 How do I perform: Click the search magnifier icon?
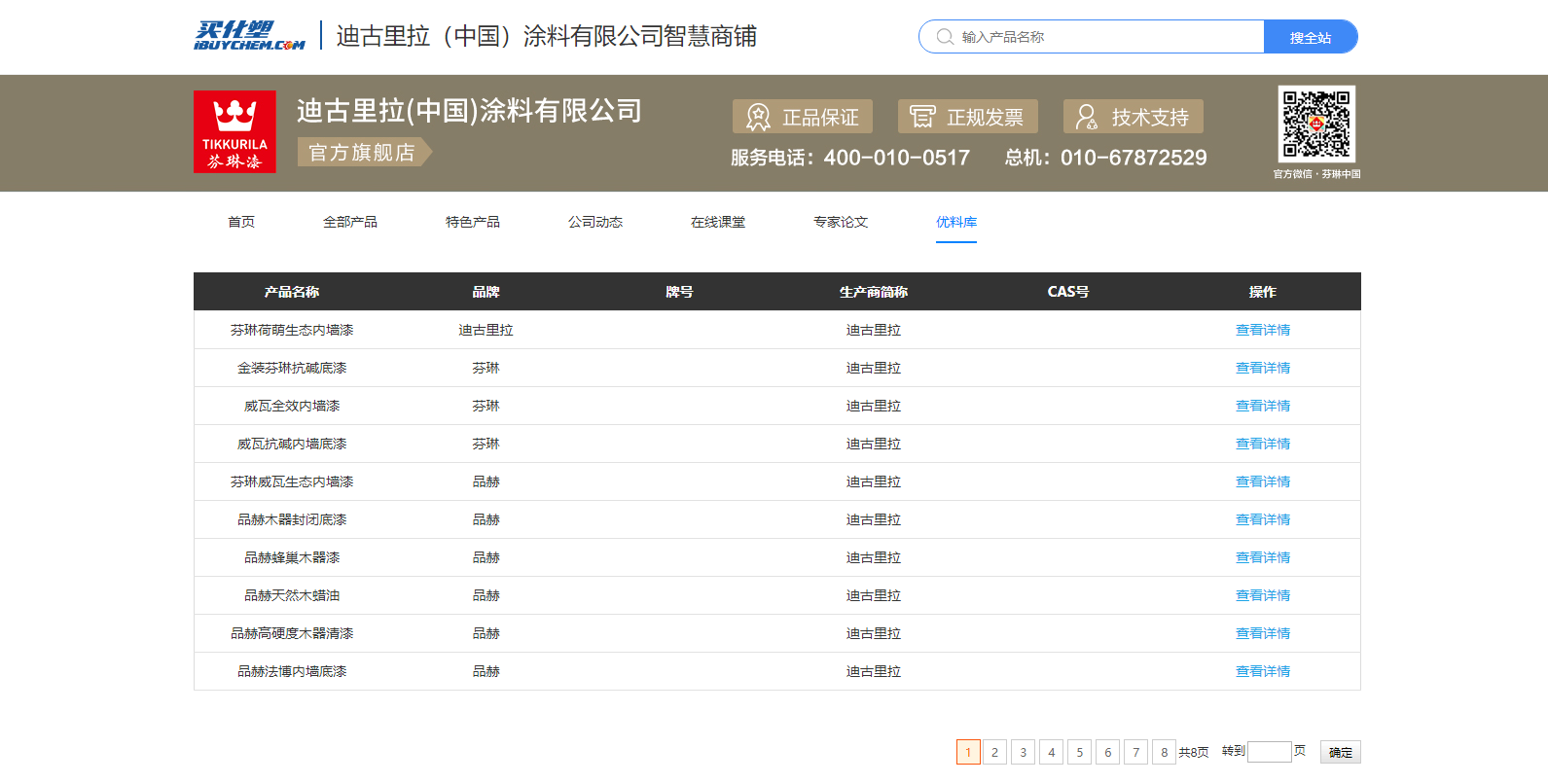(x=945, y=37)
